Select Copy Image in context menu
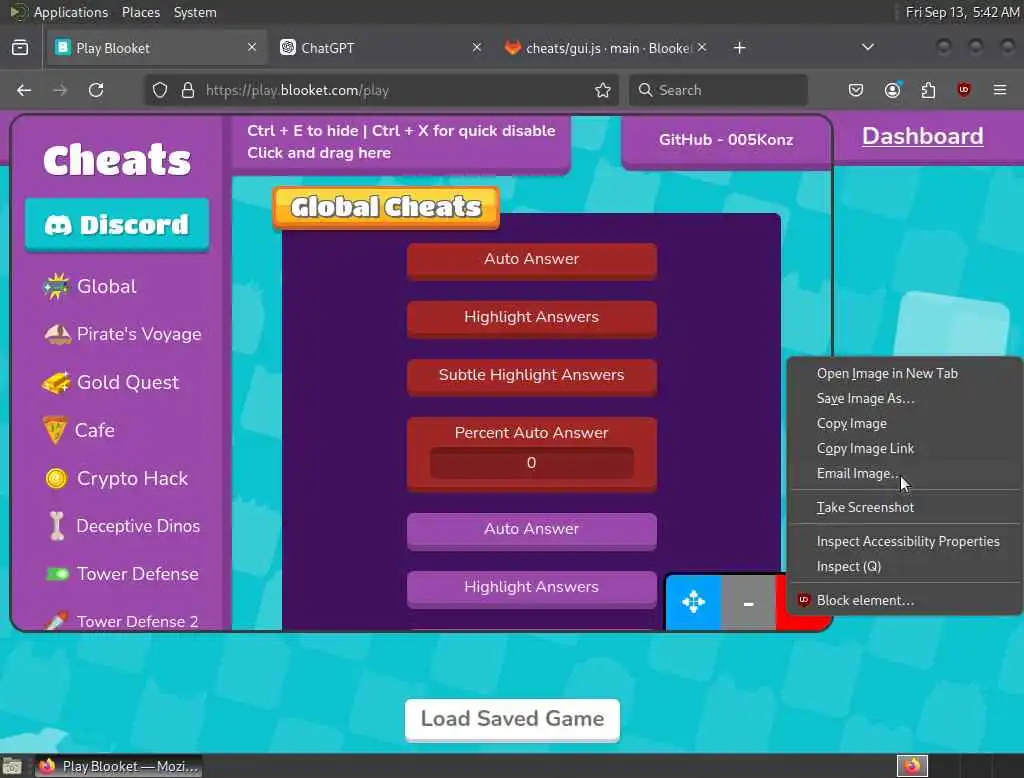Viewport: 1024px width, 778px height. pos(905,423)
